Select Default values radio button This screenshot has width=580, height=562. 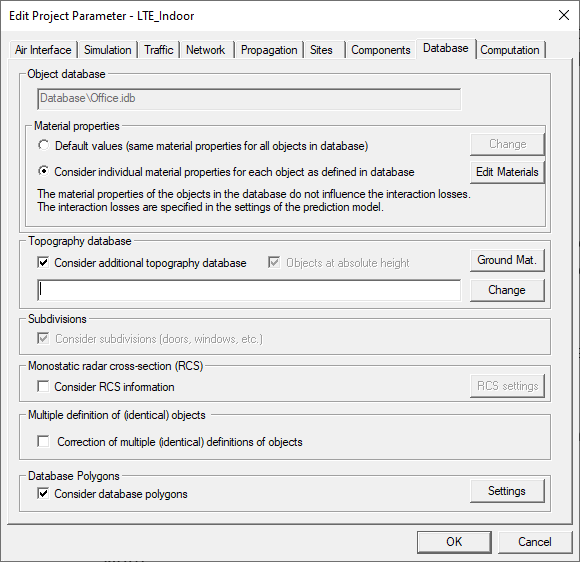pos(44,145)
